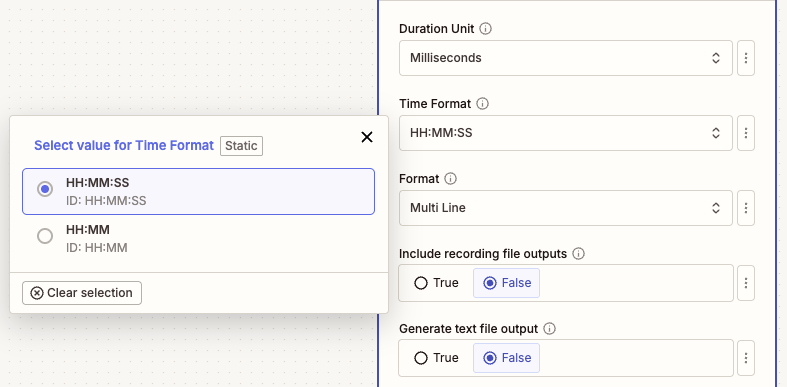Image resolution: width=787 pixels, height=387 pixels.
Task: Show info for Include recording file outputs
Action: coord(578,254)
